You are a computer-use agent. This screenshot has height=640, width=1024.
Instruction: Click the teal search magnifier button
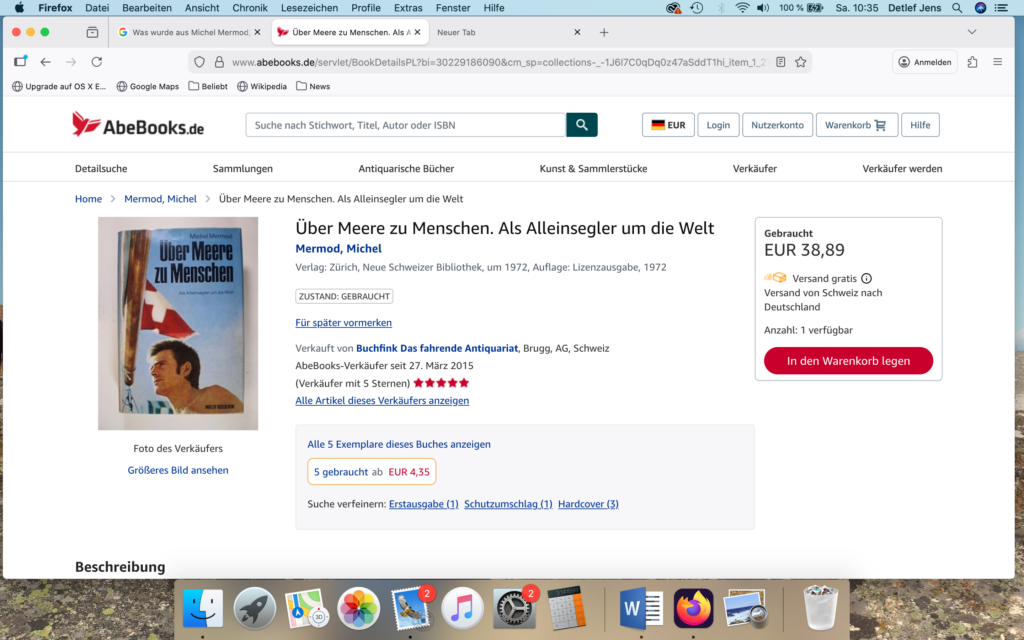point(581,125)
